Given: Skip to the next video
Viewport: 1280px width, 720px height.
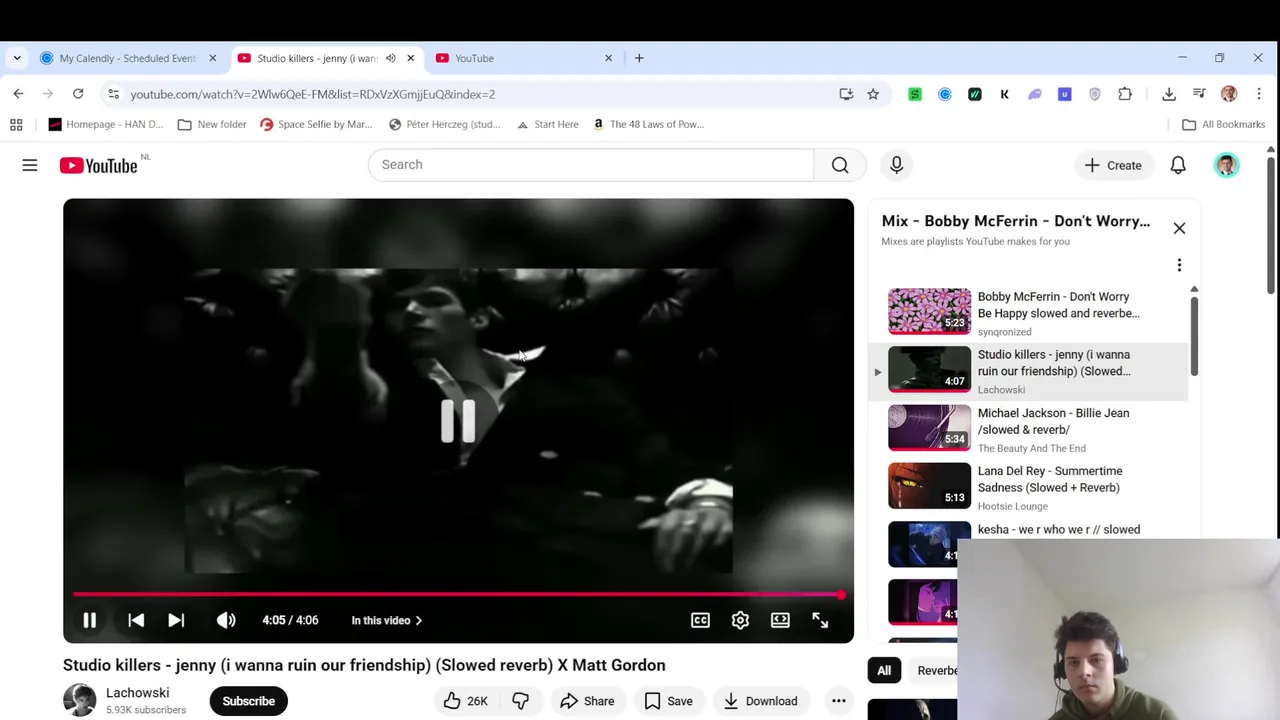Looking at the screenshot, I should (x=176, y=620).
